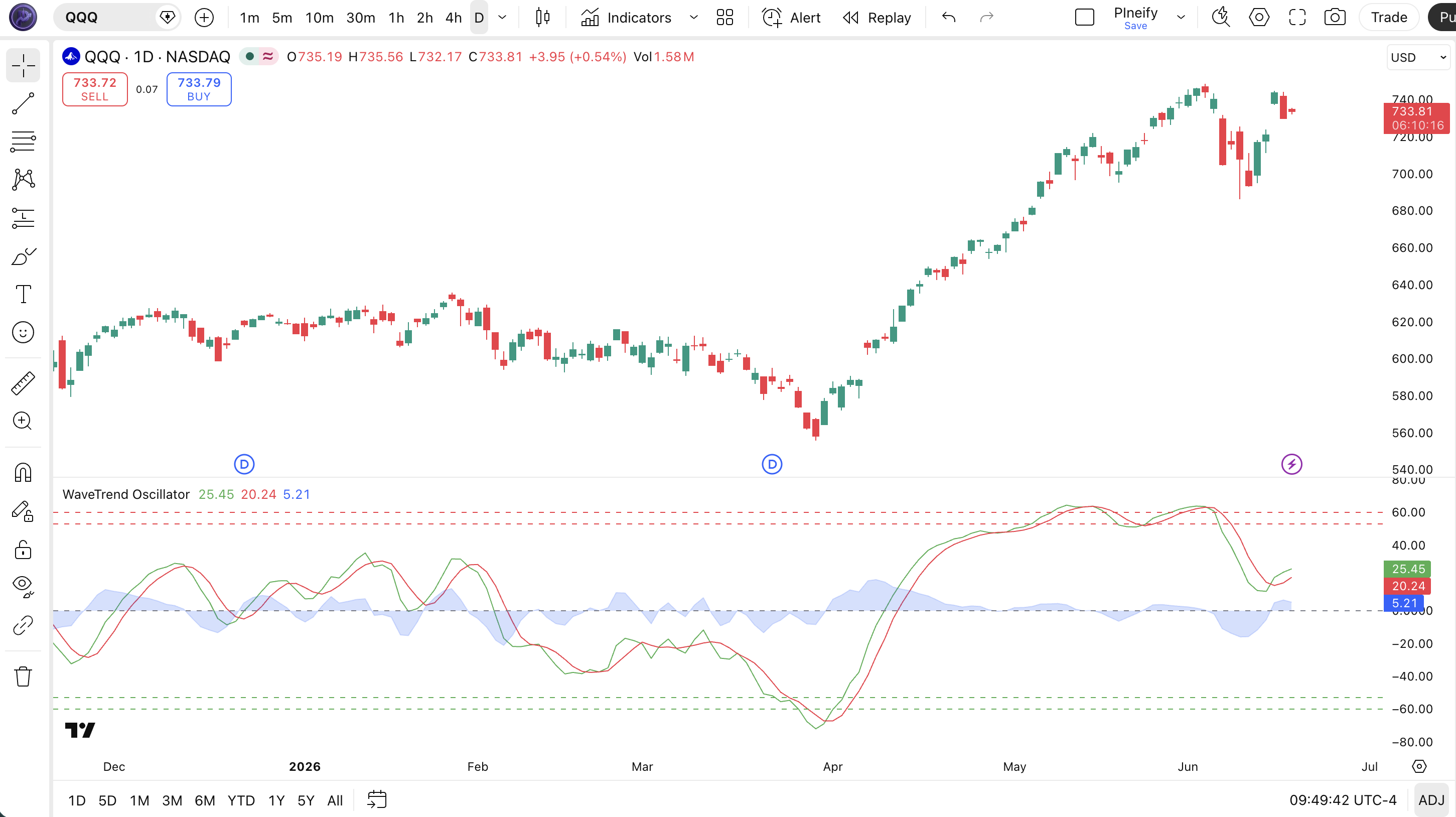The width and height of the screenshot is (1456, 817).
Task: Open the Trade panel button
Action: [x=1389, y=18]
